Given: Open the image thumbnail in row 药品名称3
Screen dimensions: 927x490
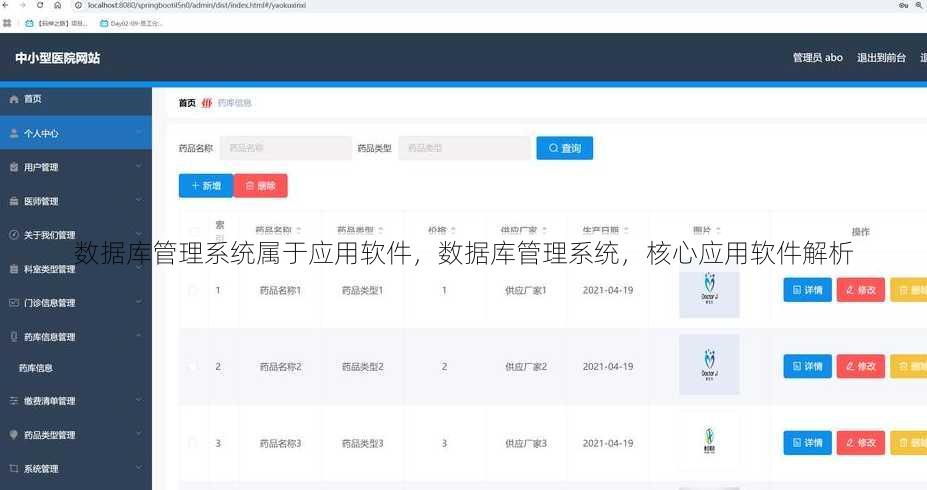Looking at the screenshot, I should [709, 440].
